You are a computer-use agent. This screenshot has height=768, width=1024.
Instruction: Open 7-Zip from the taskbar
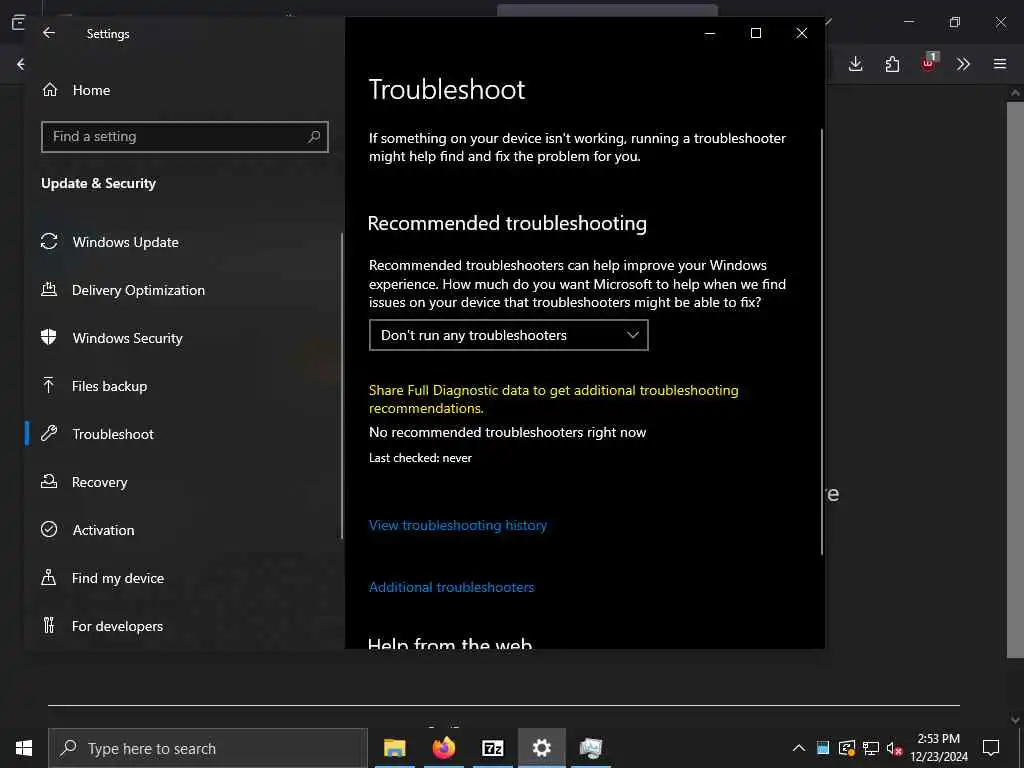(x=492, y=748)
